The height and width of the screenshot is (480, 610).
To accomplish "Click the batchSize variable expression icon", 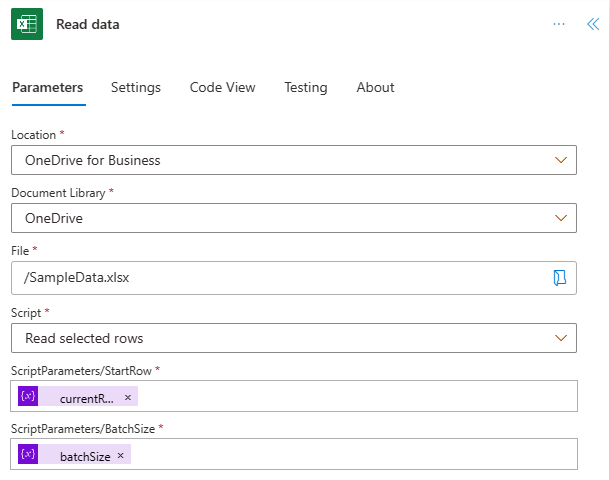I will tap(28, 455).
